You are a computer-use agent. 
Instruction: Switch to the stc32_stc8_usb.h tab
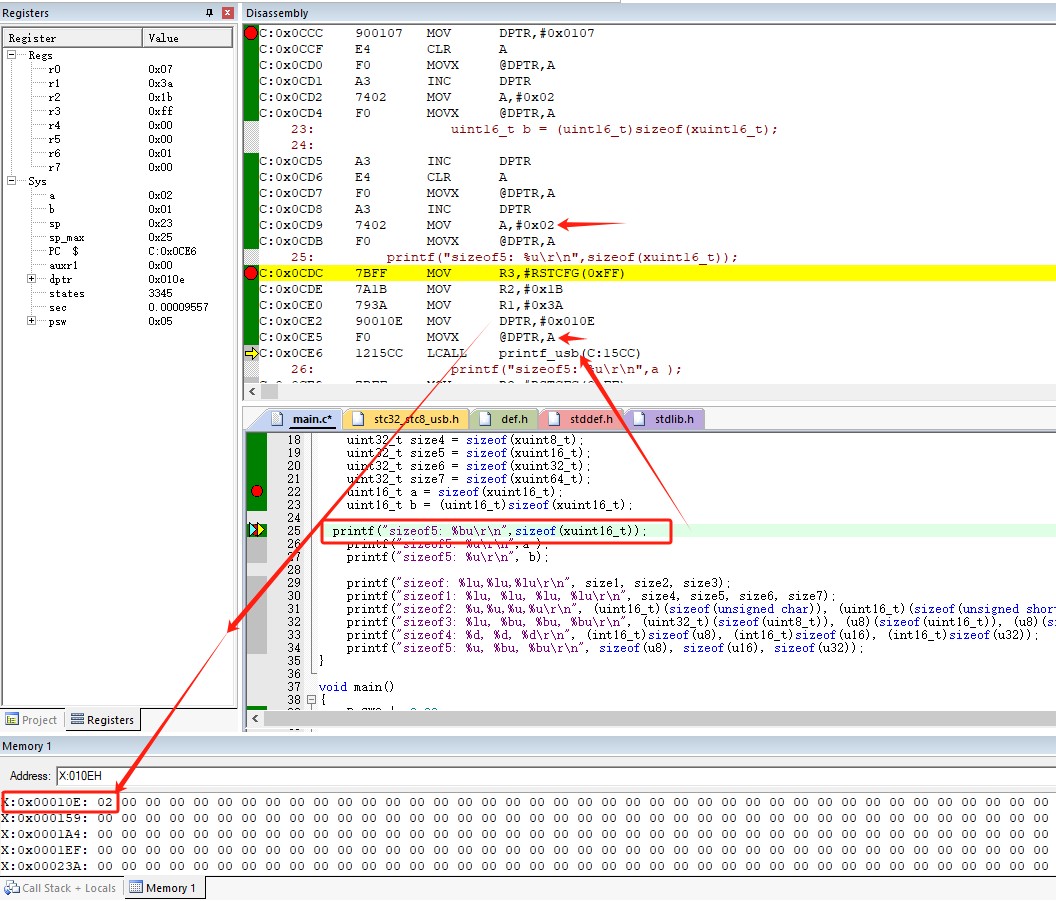(x=415, y=419)
